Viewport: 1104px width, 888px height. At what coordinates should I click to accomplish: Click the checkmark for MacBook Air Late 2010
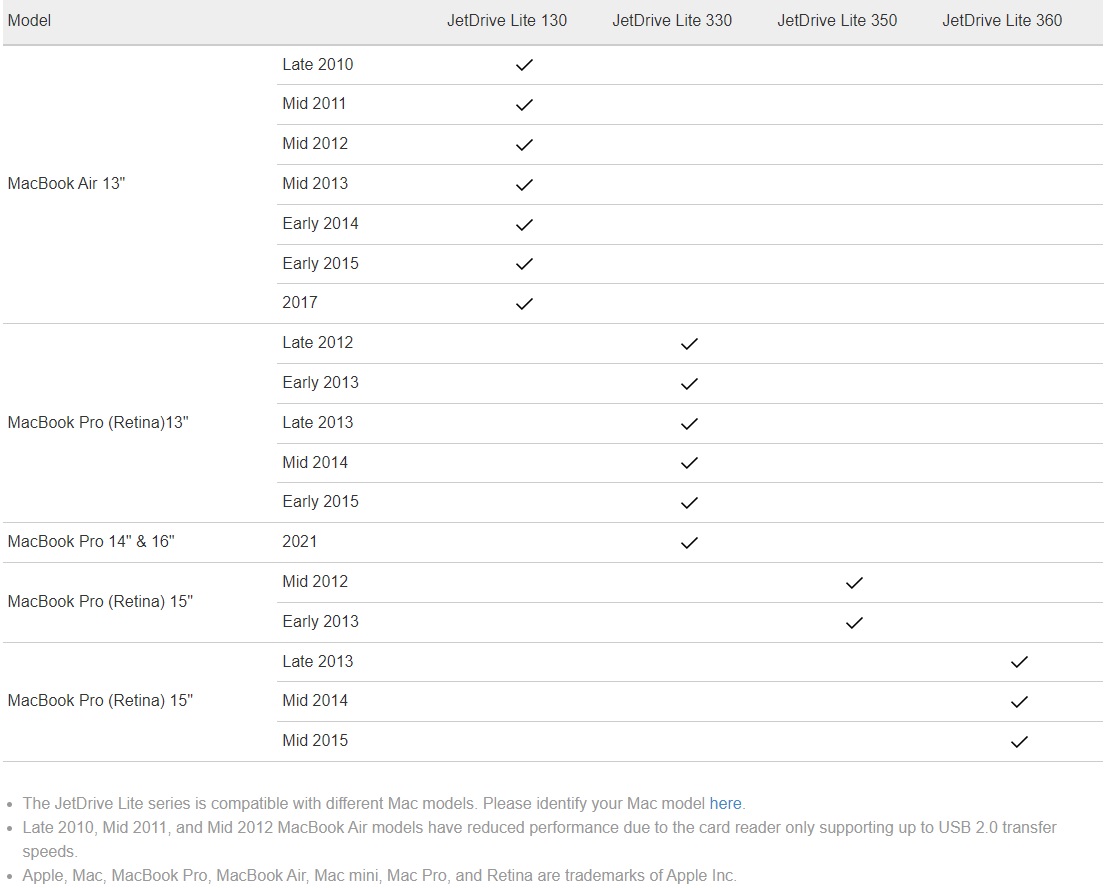(x=524, y=65)
